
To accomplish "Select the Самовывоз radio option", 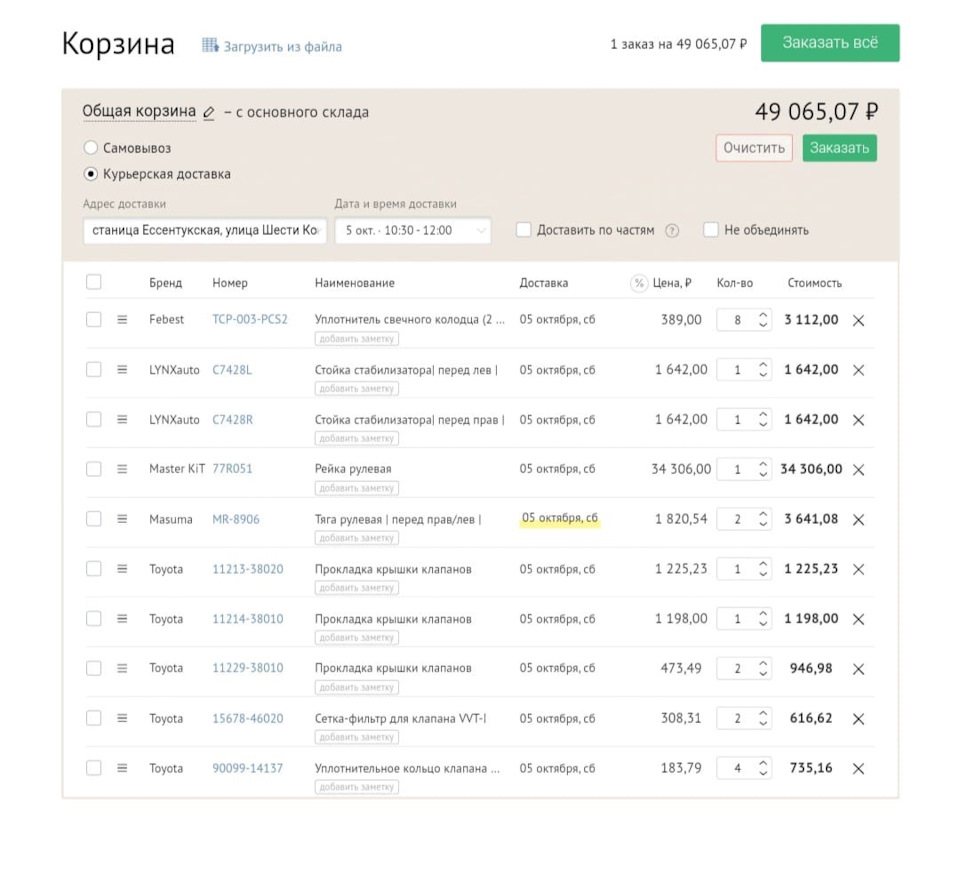I will pyautogui.click(x=91, y=148).
